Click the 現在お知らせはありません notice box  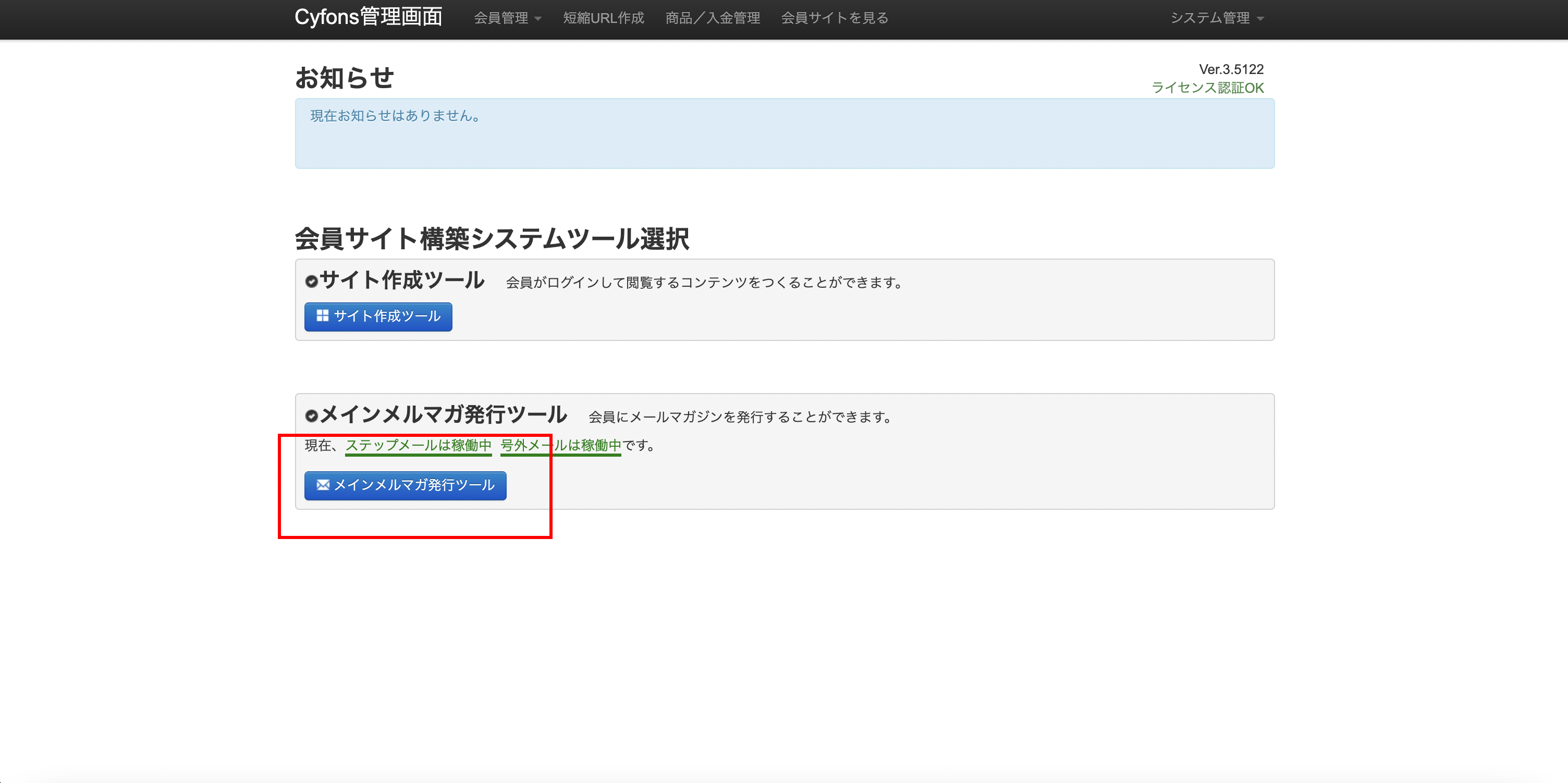[784, 133]
